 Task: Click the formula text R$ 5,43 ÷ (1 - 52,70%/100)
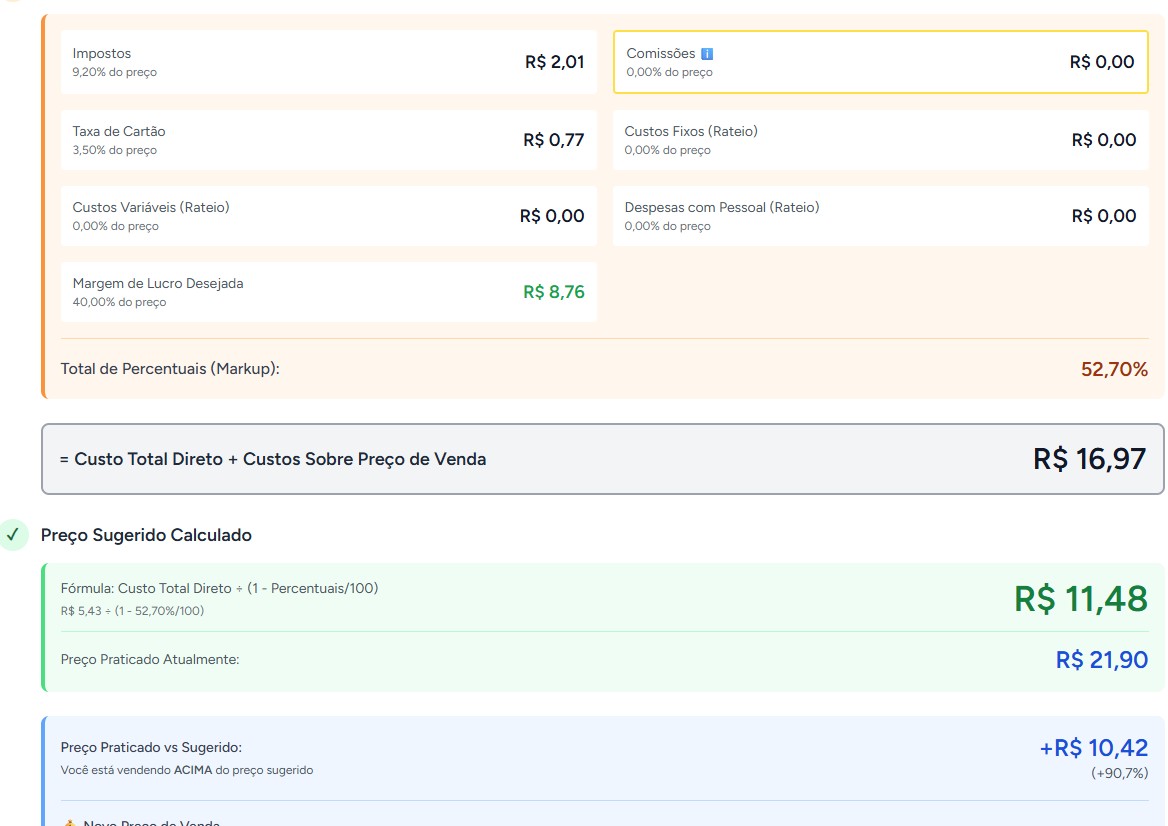point(132,611)
